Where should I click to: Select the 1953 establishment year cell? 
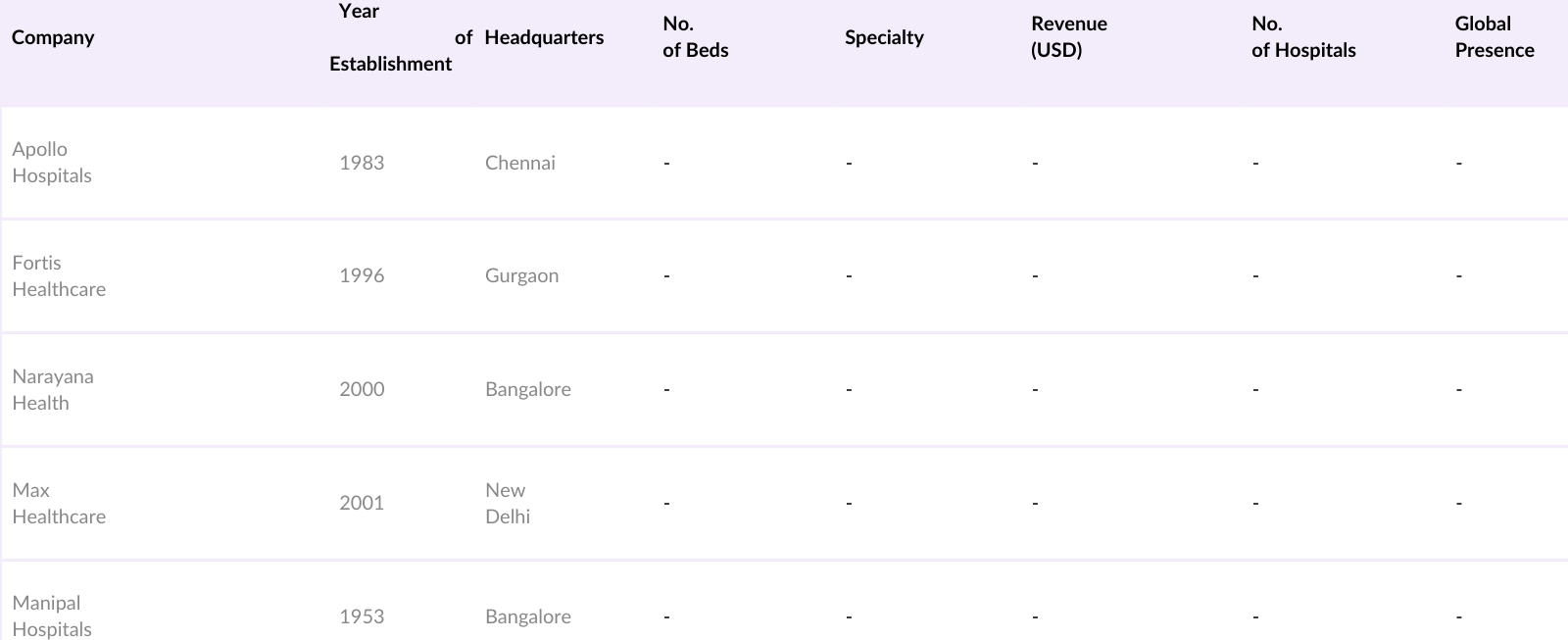tap(362, 616)
